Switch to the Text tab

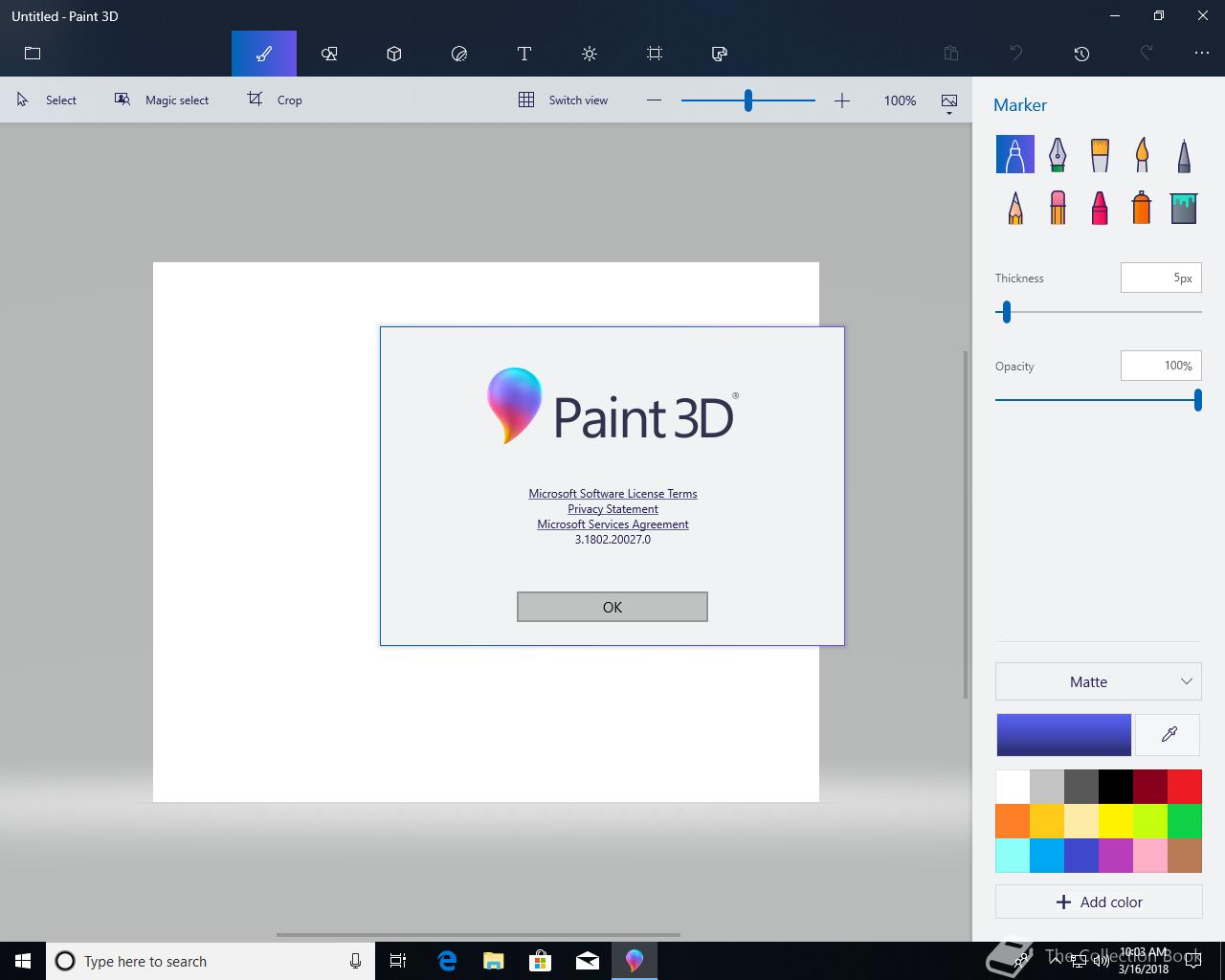tap(524, 54)
